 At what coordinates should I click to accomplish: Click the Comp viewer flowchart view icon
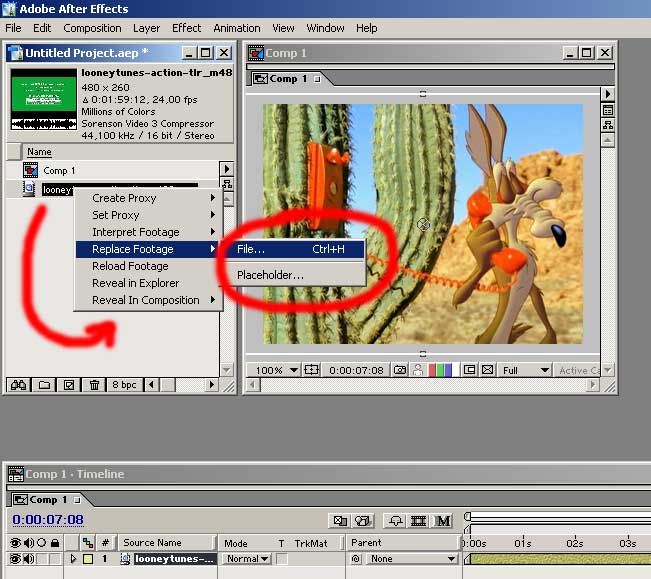608,125
